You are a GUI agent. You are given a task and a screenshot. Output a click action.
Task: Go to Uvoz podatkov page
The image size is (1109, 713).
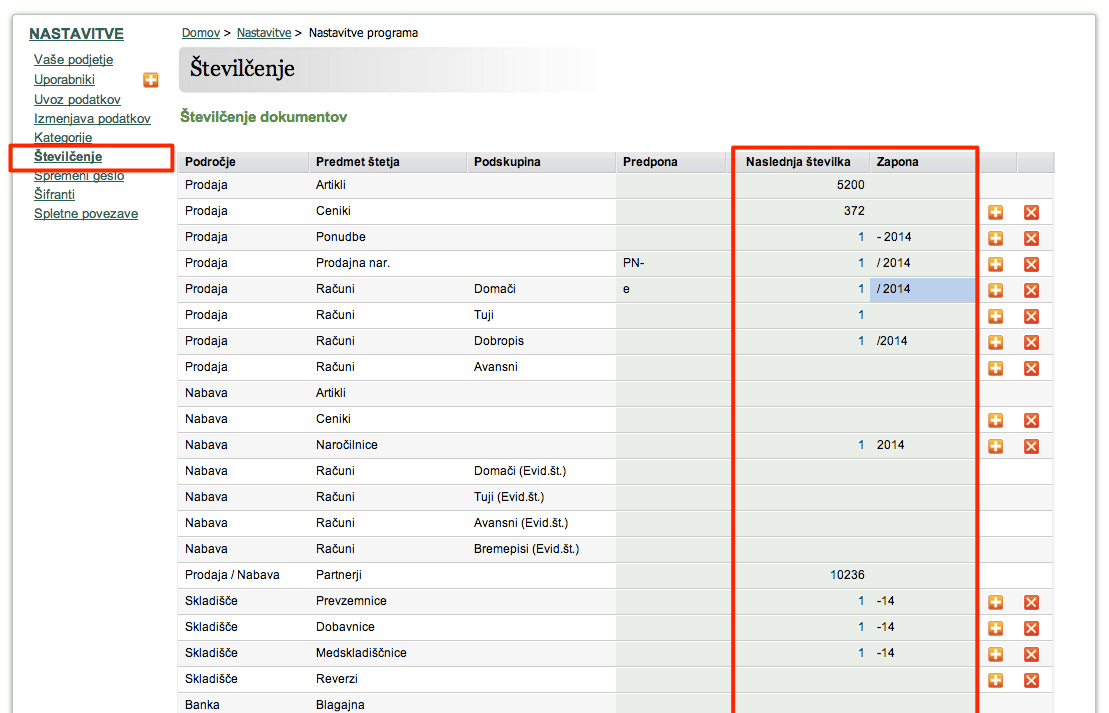[77, 100]
